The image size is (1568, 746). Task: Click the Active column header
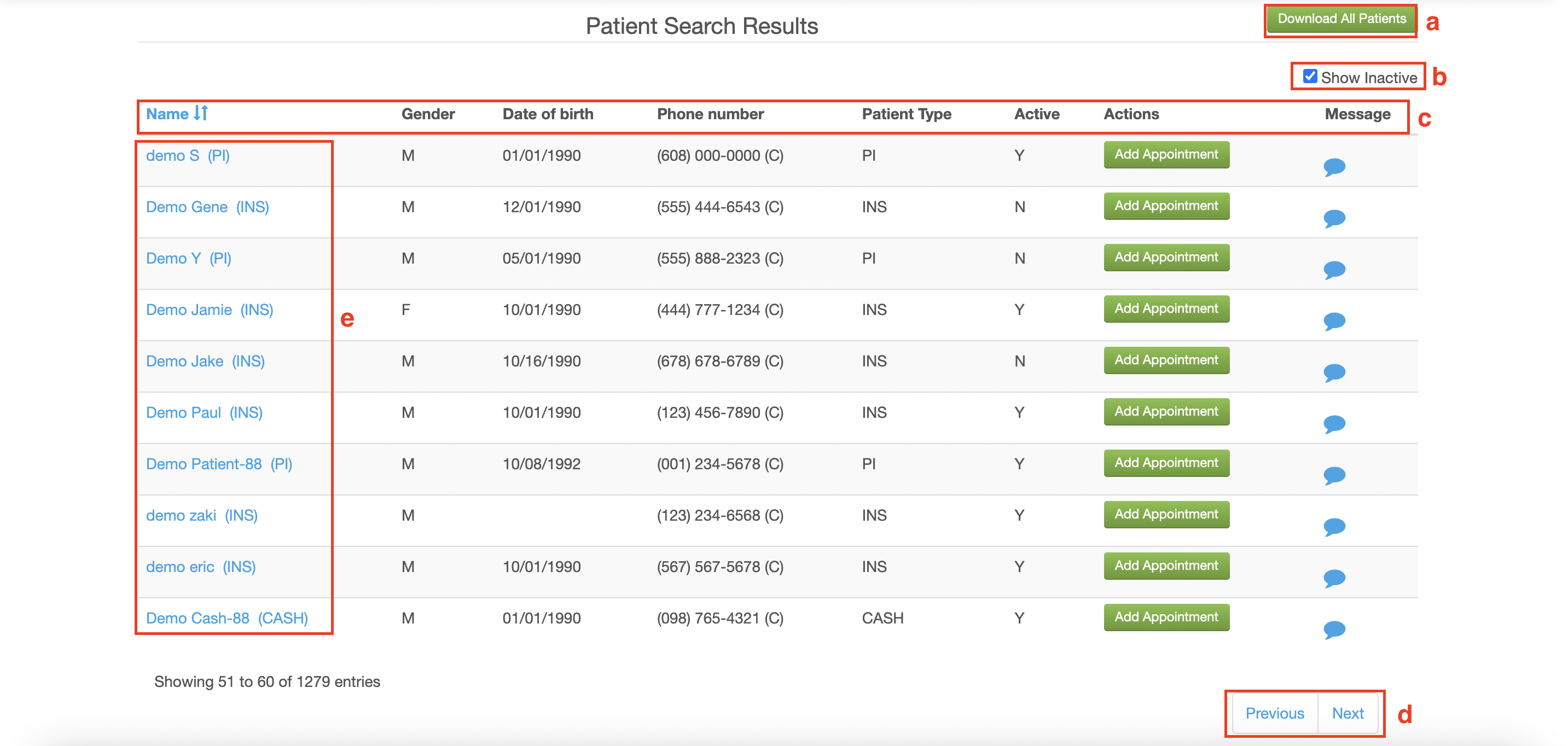1037,114
